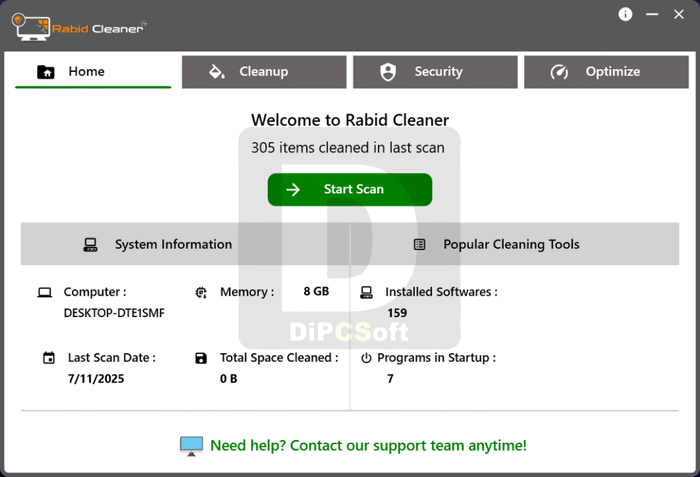Open the info (i) about icon

pos(625,14)
